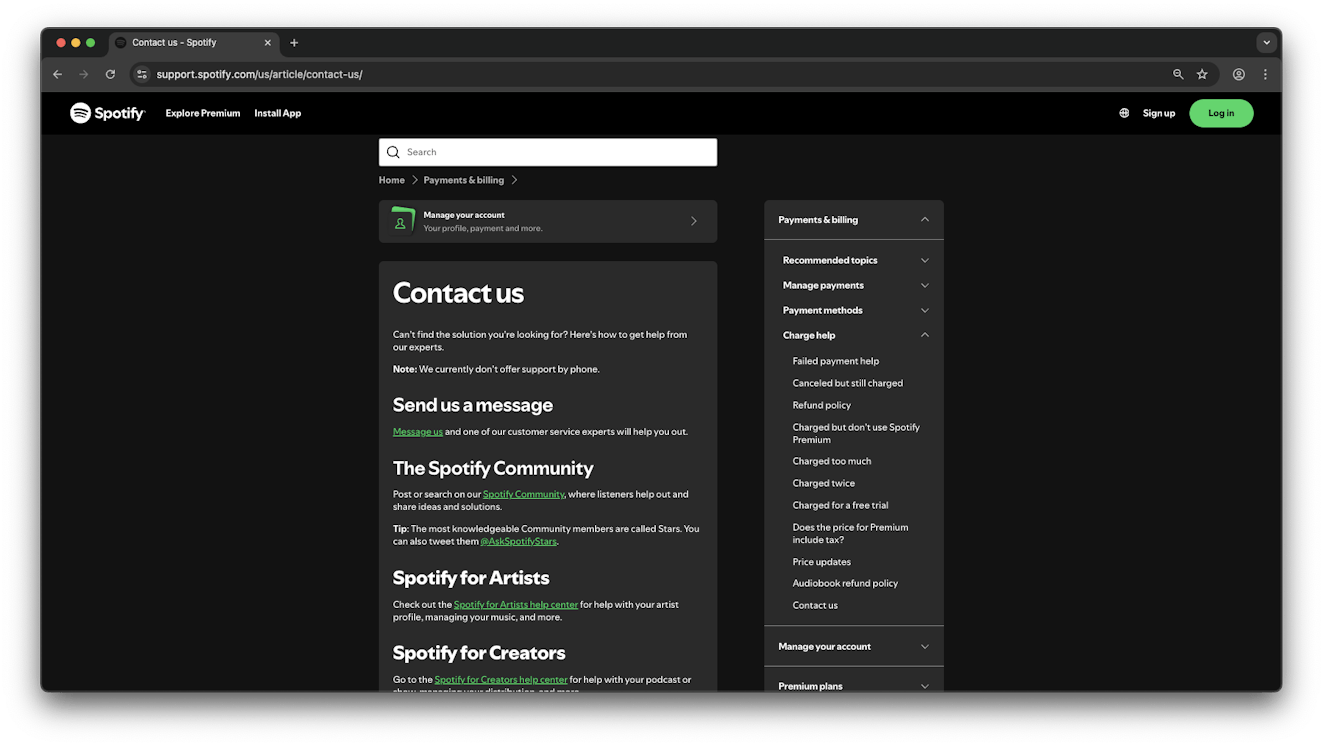Open Spotify for Artists help center link
The image size is (1323, 746).
516,604
